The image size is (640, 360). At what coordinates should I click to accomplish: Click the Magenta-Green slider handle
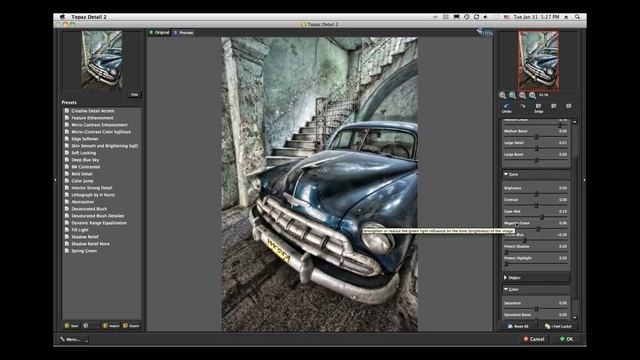pos(538,229)
